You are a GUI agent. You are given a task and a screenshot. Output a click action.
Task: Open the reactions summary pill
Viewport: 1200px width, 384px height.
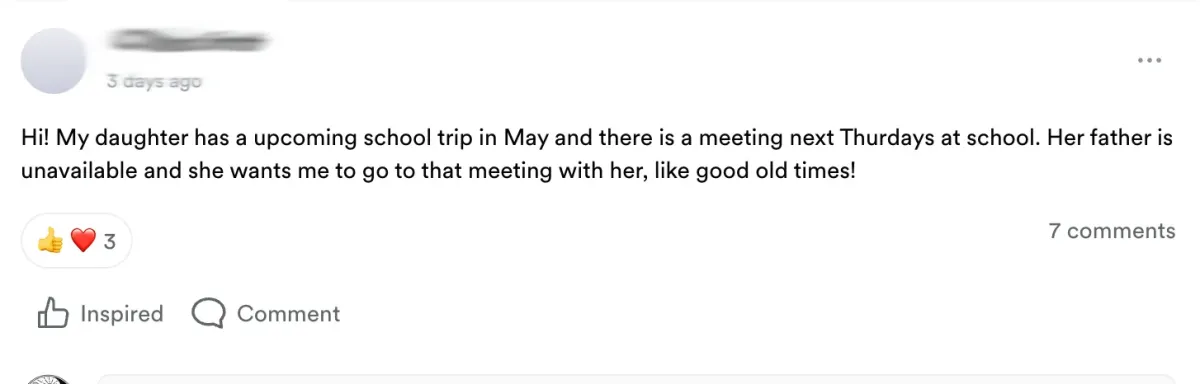click(76, 241)
